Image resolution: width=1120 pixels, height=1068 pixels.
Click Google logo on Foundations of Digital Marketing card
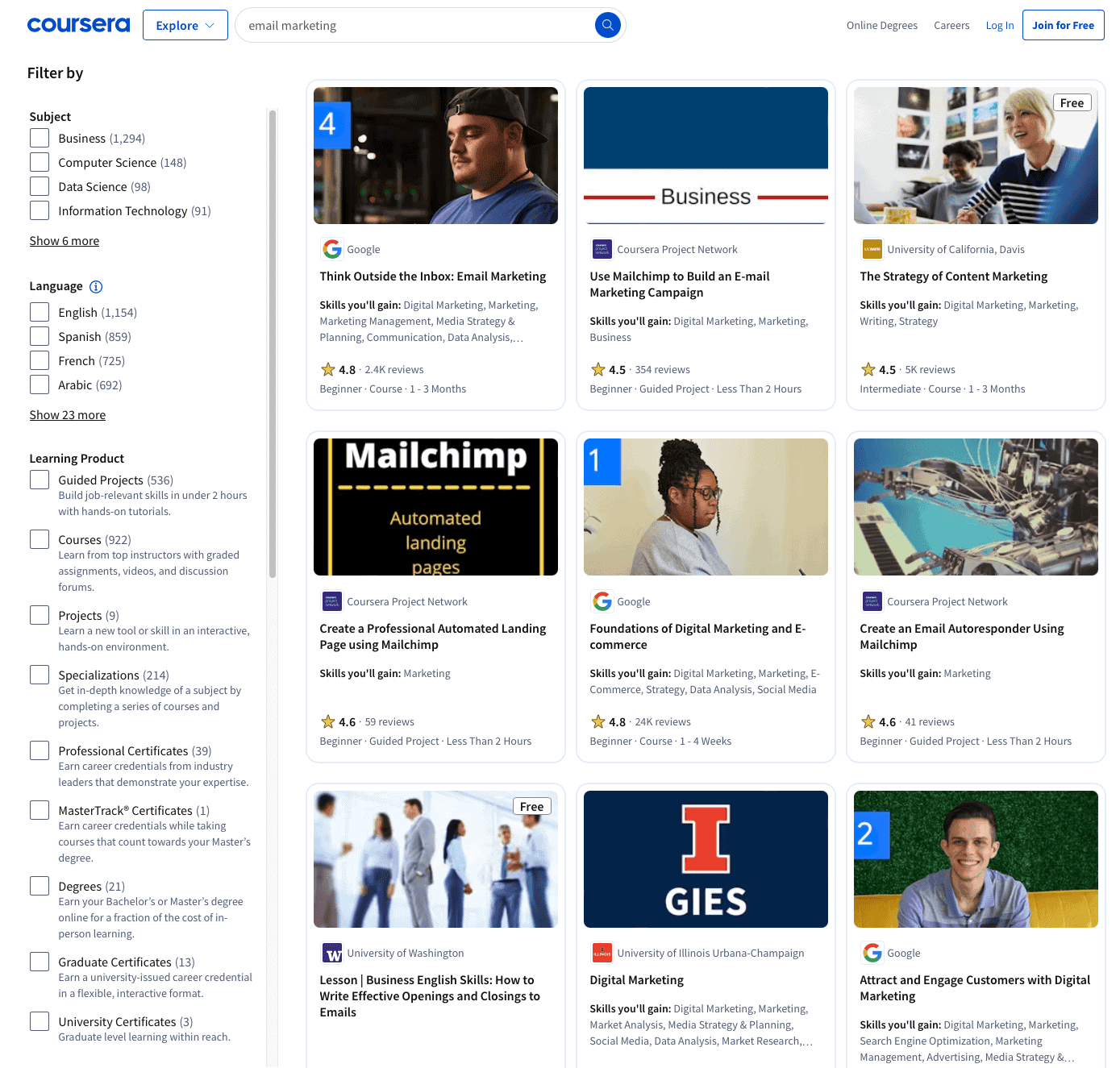(x=602, y=601)
